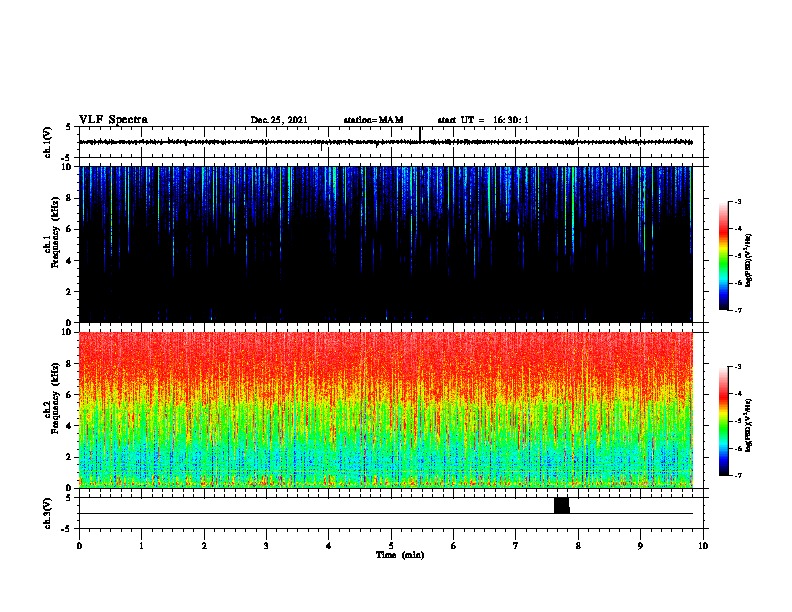This screenshot has width=792, height=612.
Task: Click the time tick label '7' on x-axis
Action: pos(516,545)
